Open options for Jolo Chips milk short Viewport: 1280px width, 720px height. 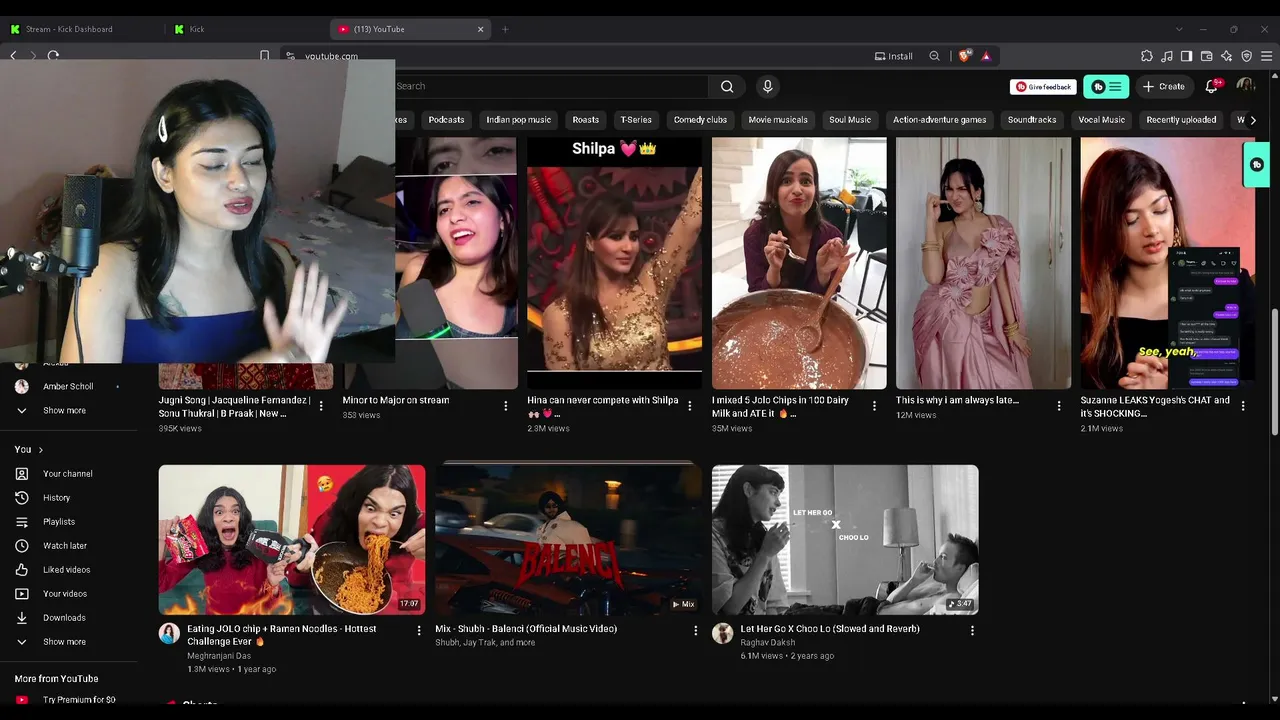874,406
